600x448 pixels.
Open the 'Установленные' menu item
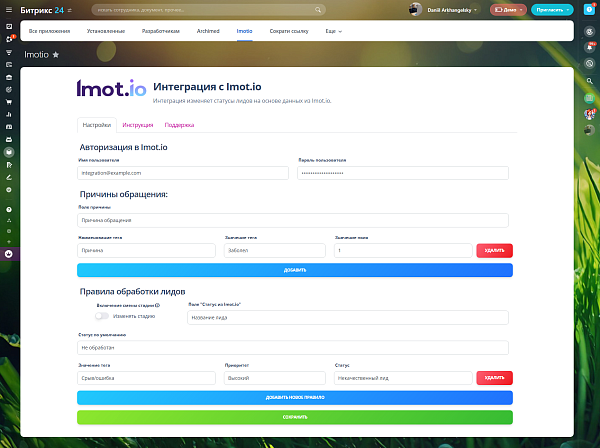click(x=106, y=31)
